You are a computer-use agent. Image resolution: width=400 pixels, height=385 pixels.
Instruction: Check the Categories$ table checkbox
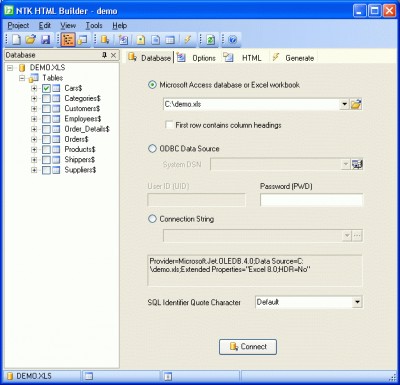(x=46, y=99)
